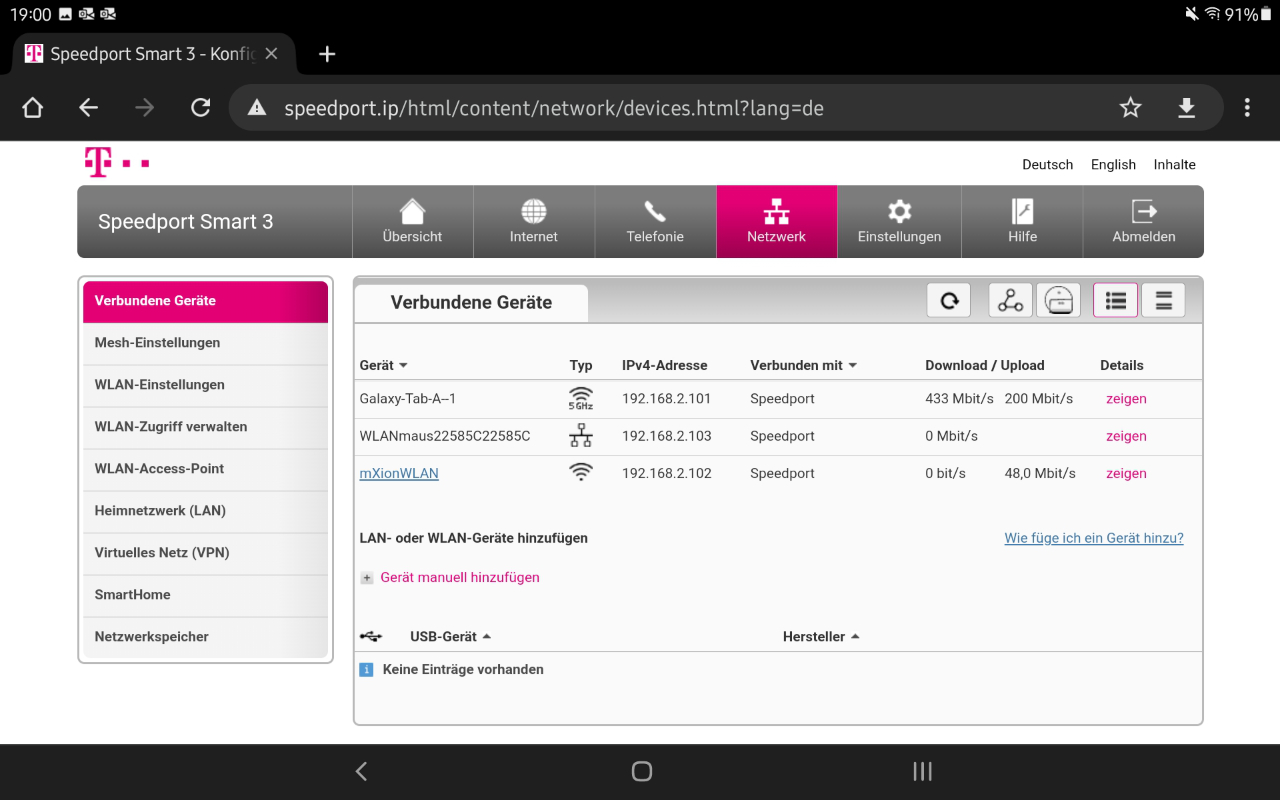Sort by Verbunden mit column arrow
Viewport: 1280px width, 800px height.
(x=853, y=366)
